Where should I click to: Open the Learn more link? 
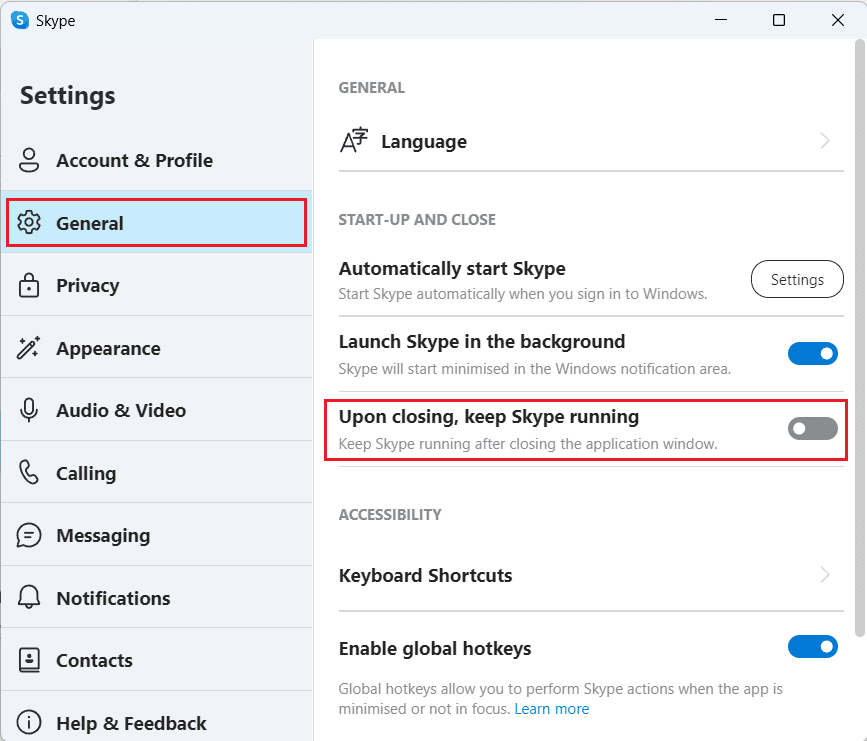coord(551,708)
